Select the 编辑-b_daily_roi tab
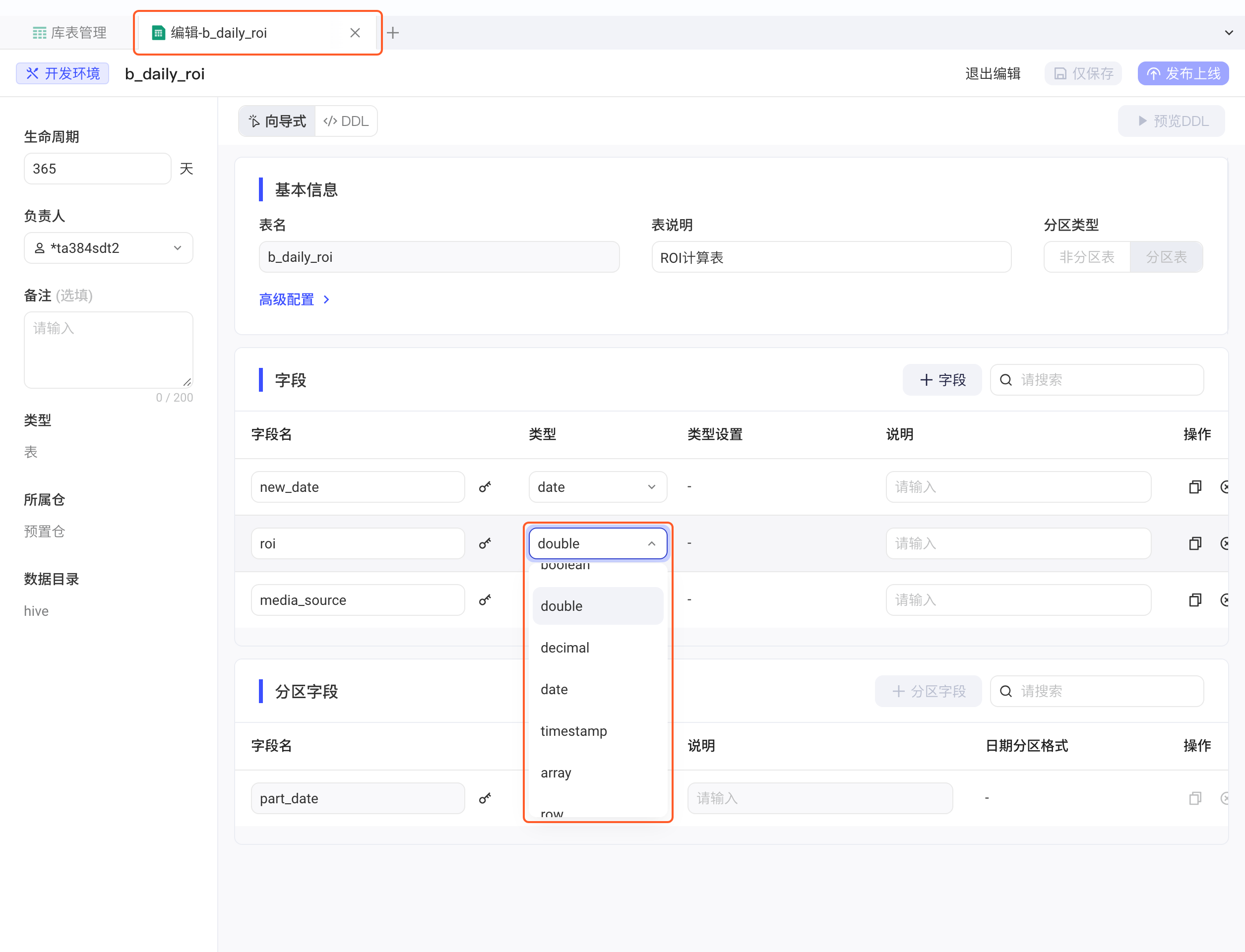The image size is (1245, 952). point(257,33)
